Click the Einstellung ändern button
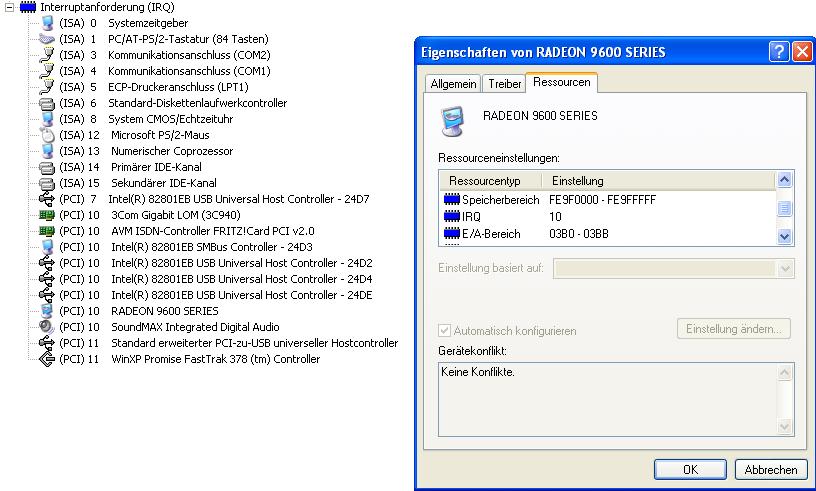Screen dimensions: 816x491 coord(734,329)
